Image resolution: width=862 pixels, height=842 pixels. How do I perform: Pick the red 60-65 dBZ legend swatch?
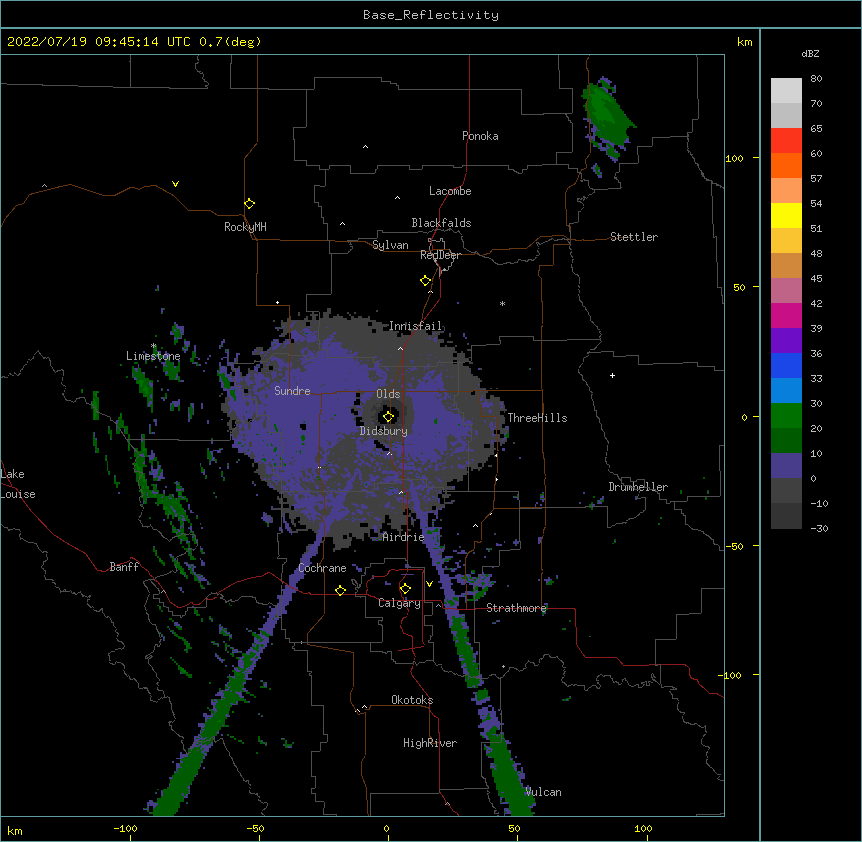coord(786,140)
